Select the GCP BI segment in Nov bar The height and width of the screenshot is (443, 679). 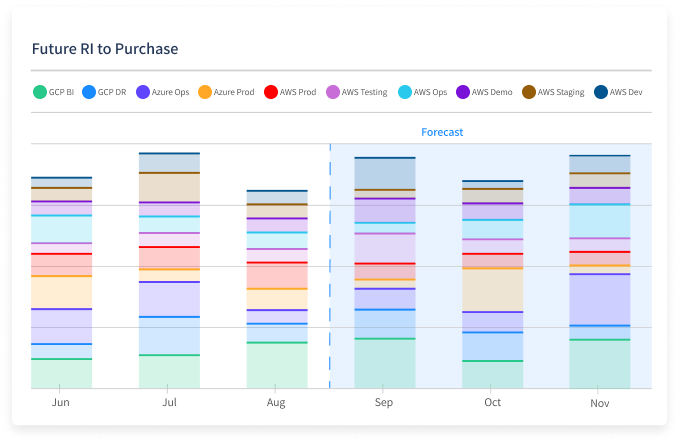coord(600,364)
